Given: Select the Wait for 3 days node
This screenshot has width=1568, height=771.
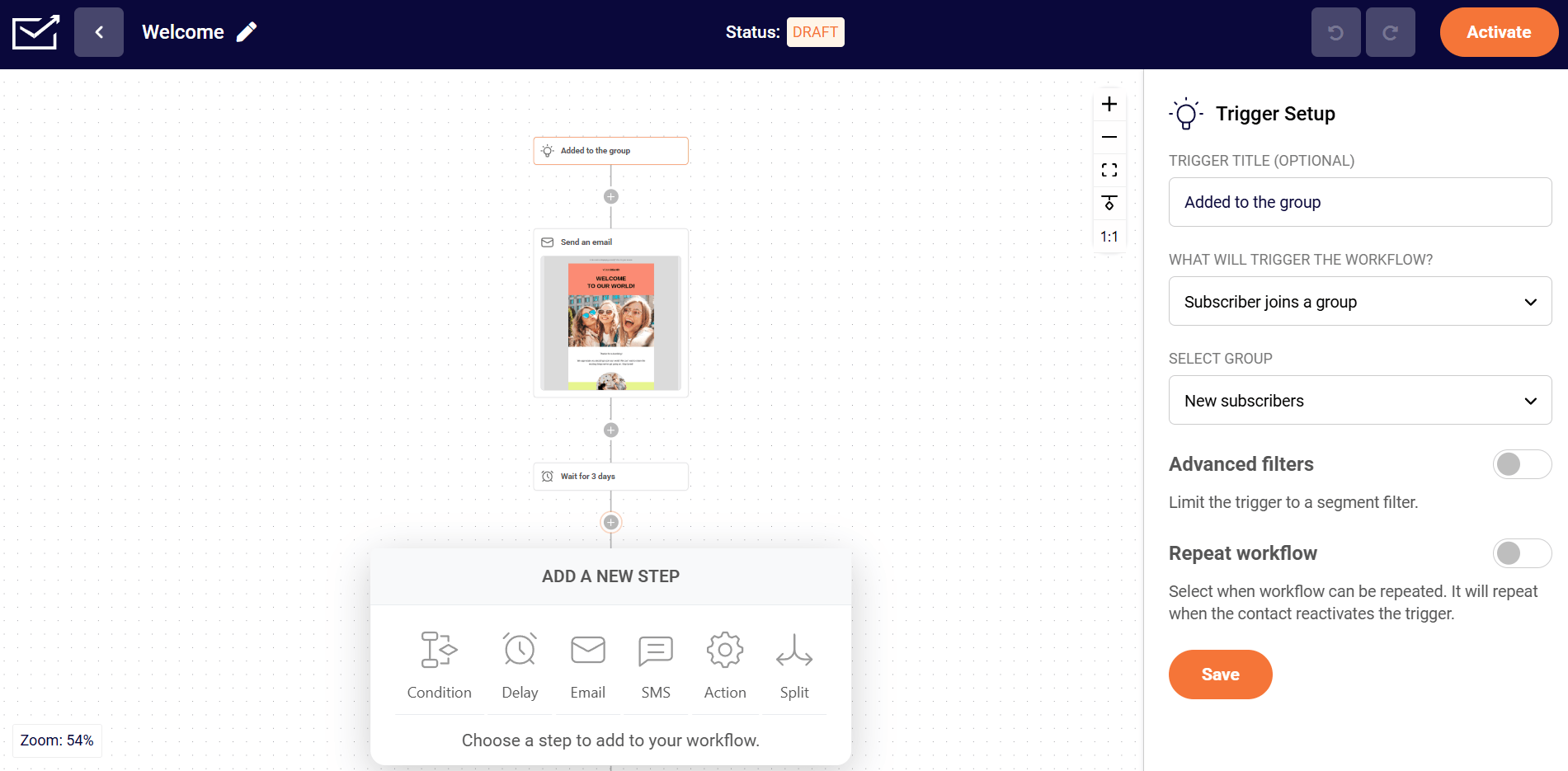Looking at the screenshot, I should pyautogui.click(x=611, y=477).
